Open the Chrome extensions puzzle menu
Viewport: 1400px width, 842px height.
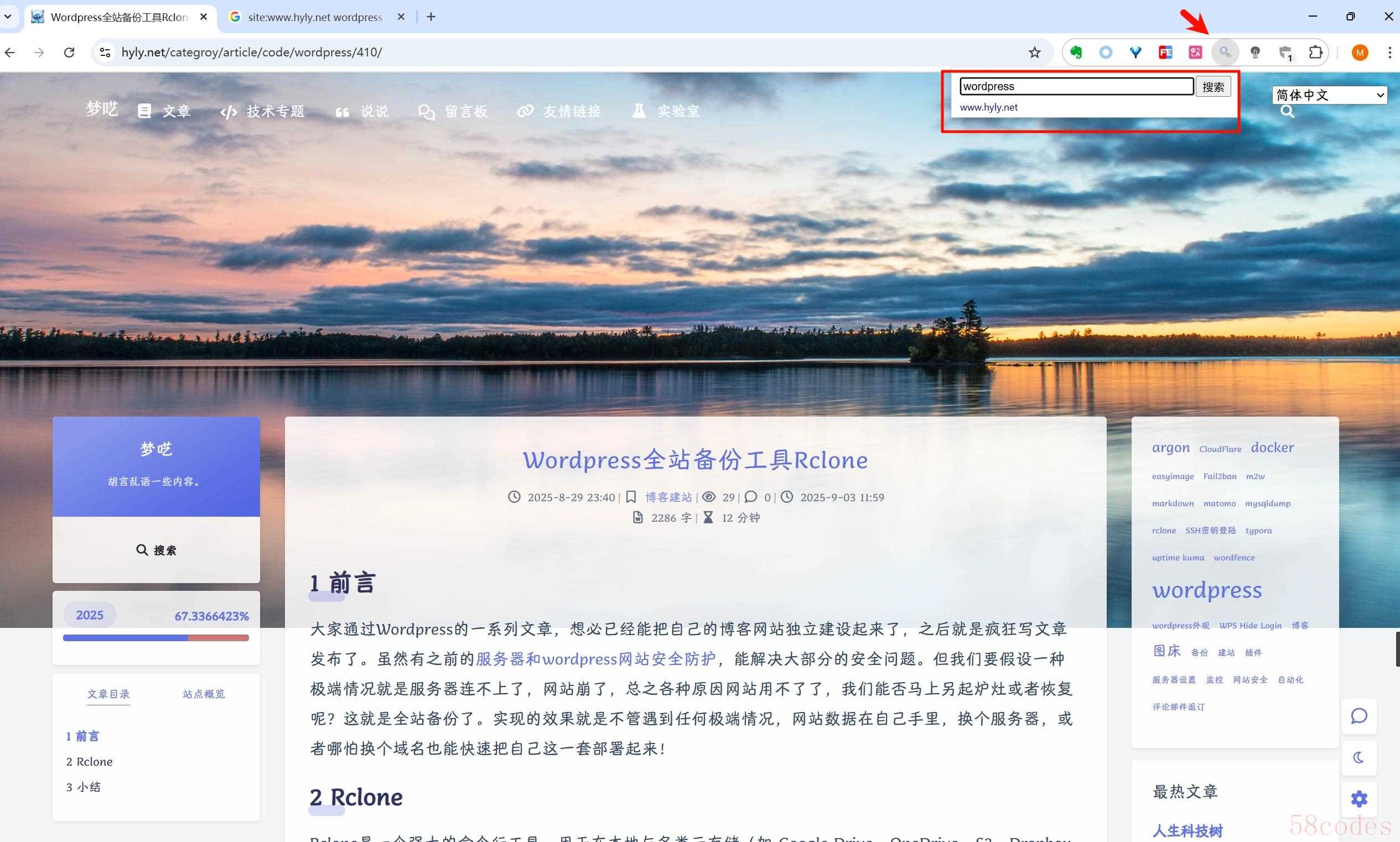click(1315, 52)
